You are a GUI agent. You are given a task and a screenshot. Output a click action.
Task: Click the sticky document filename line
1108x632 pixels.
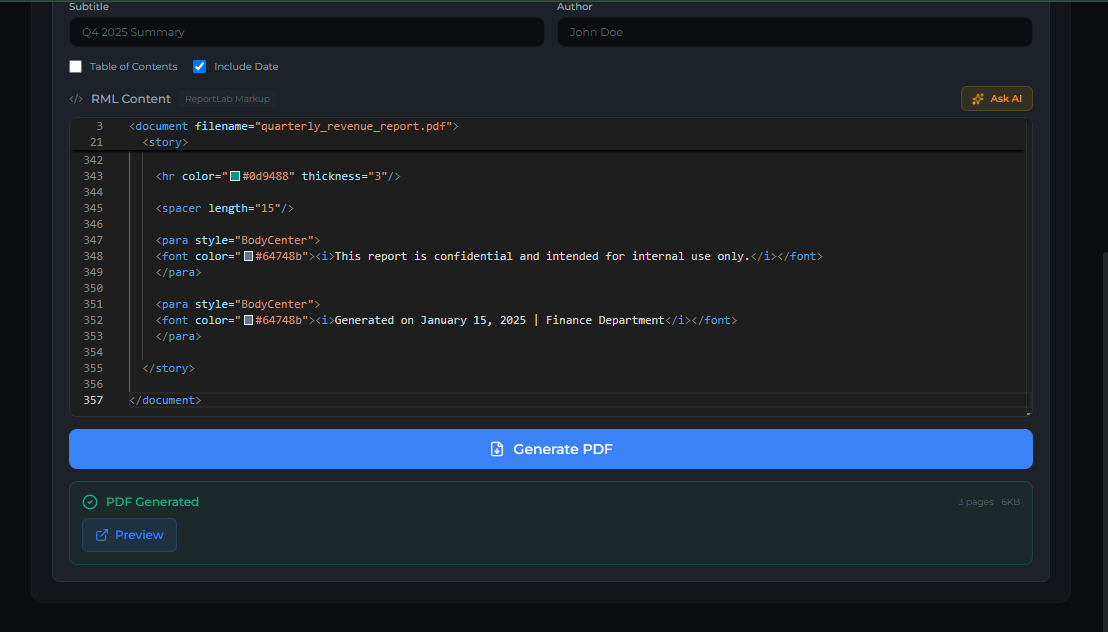(x=294, y=126)
